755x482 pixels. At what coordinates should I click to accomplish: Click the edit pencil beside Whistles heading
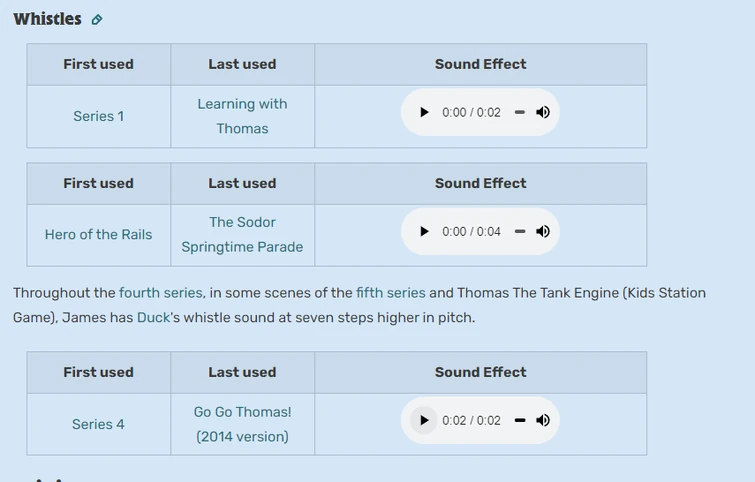point(97,20)
